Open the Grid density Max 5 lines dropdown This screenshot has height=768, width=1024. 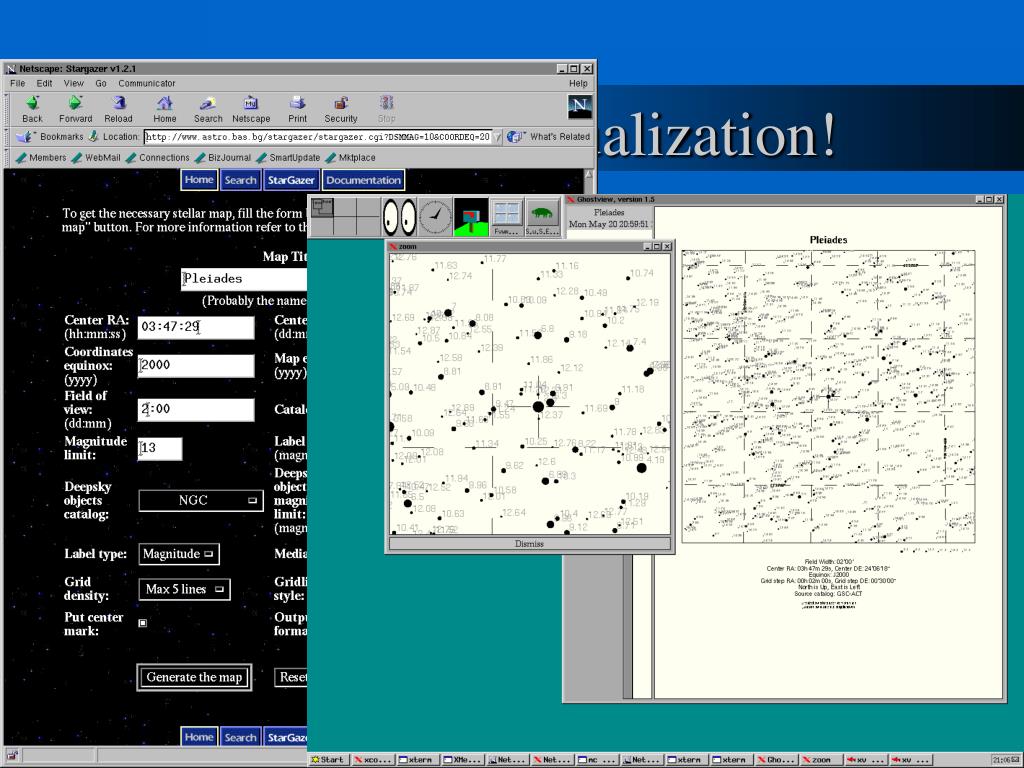(x=184, y=589)
